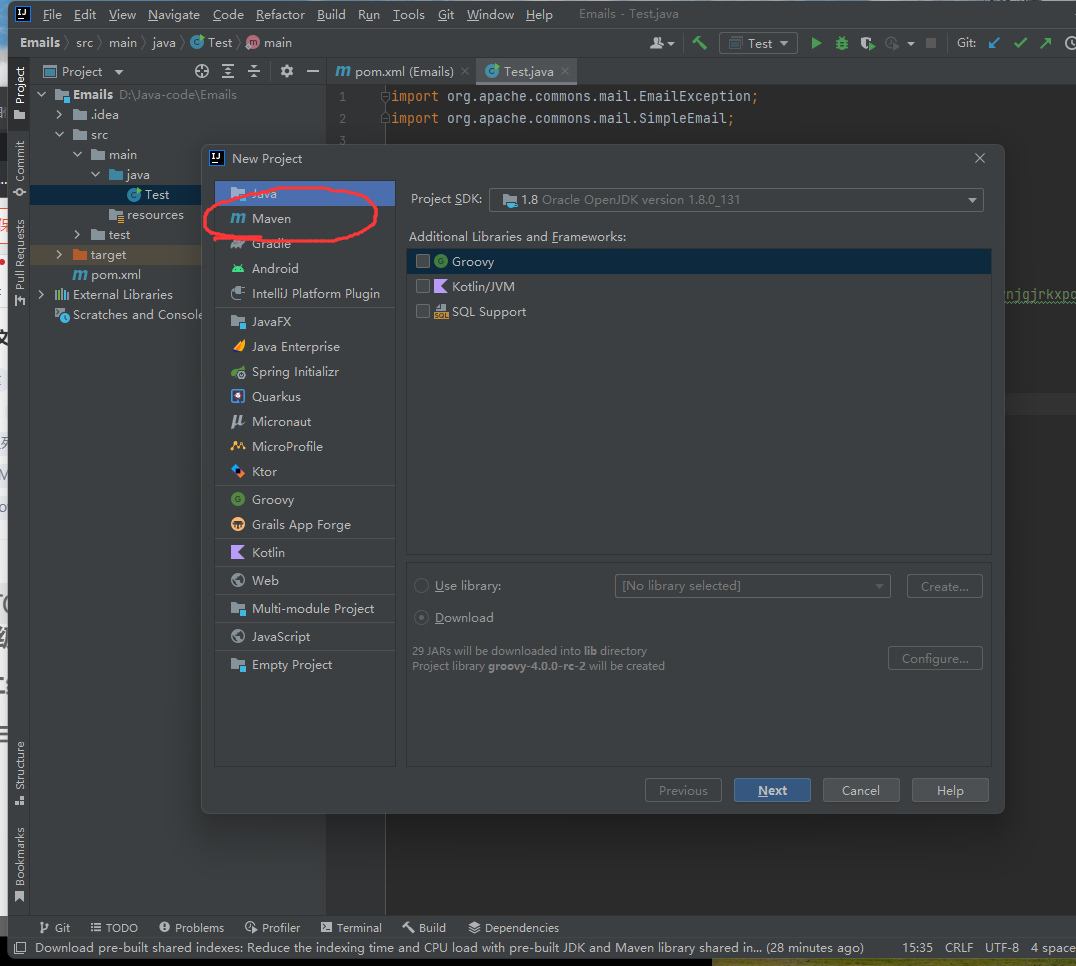The image size is (1076, 966).
Task: Select Android in New Project list
Action: (x=305, y=268)
